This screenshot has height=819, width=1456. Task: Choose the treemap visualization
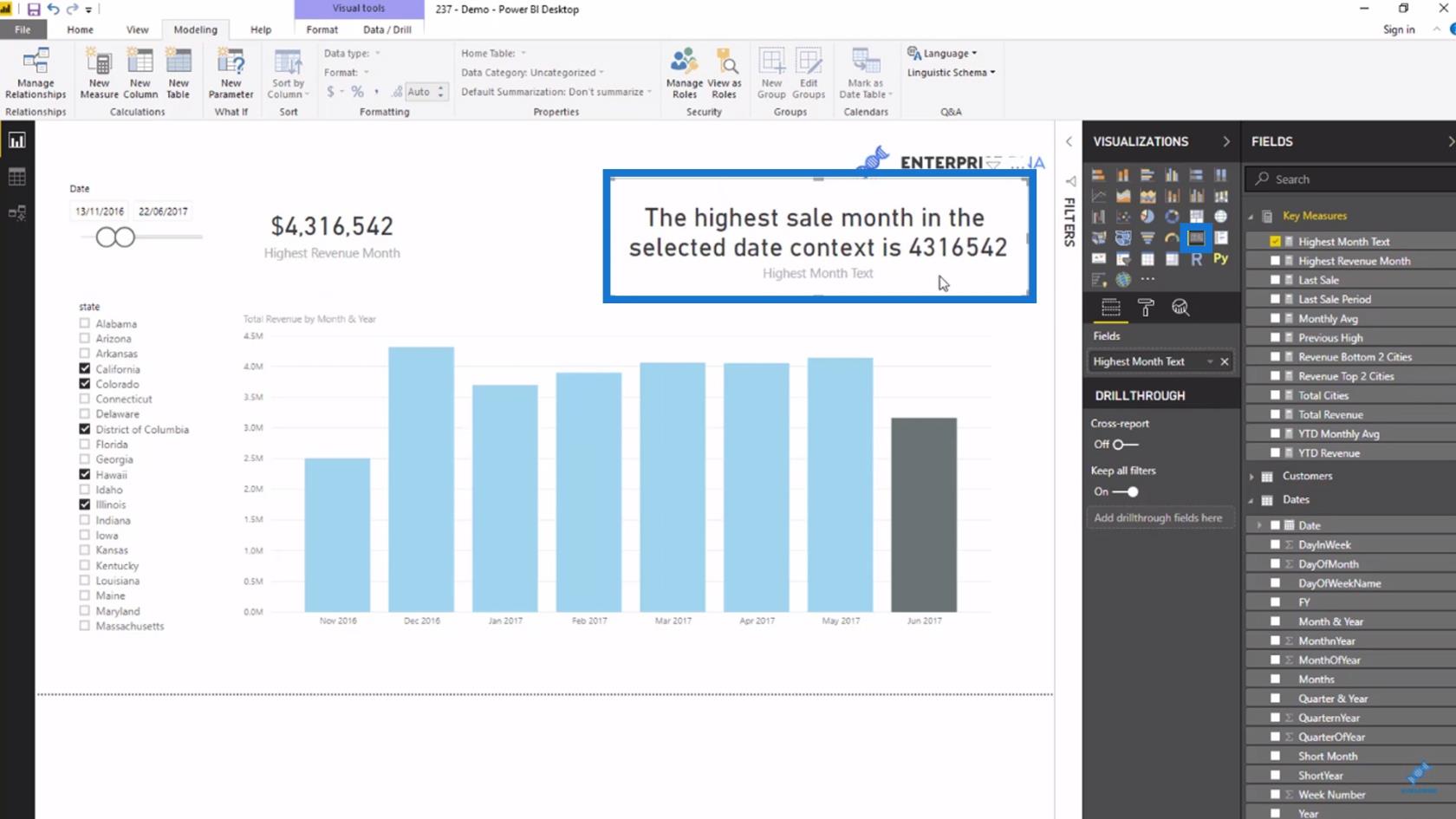click(1196, 217)
